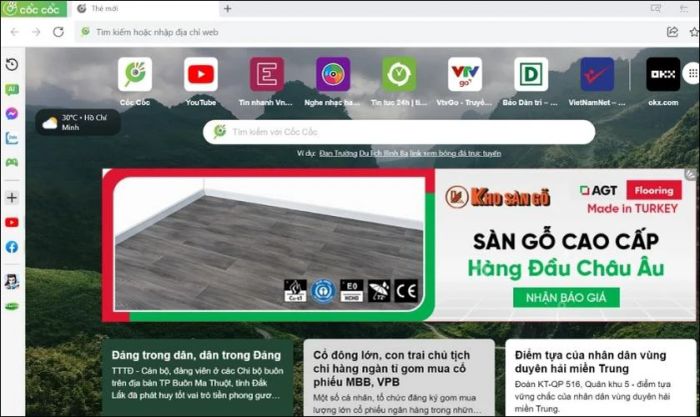The image size is (700, 417).
Task: Click the 'Du lịch Ninh Ba' search suggestion
Action: click(383, 154)
